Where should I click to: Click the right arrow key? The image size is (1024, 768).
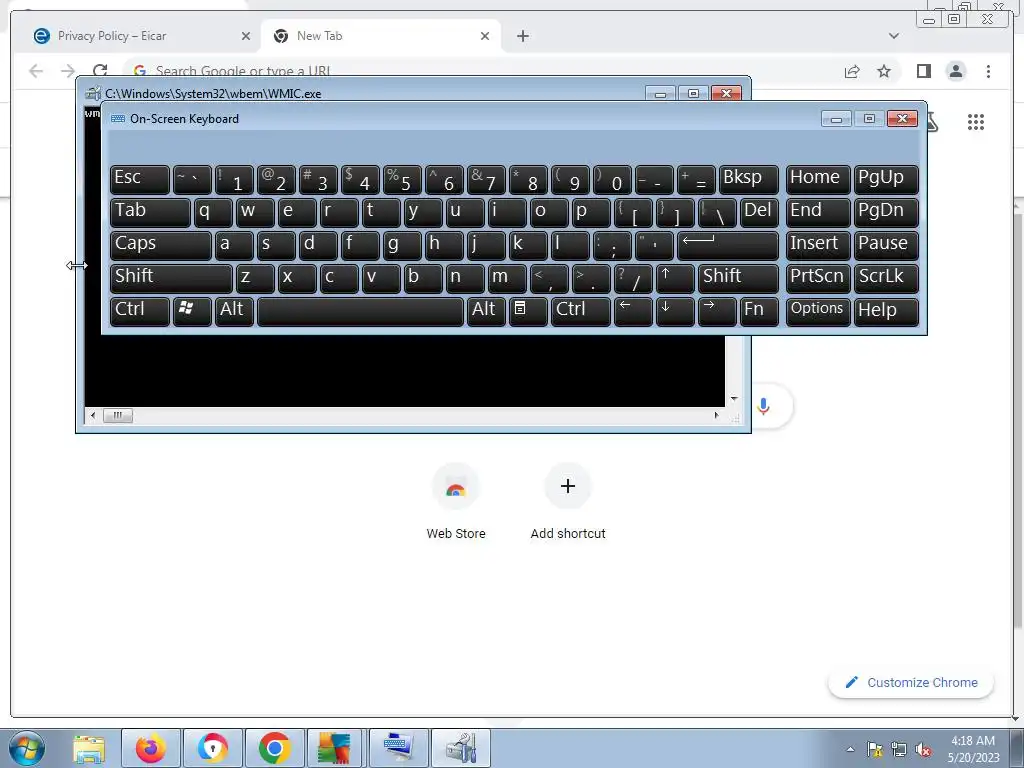[716, 311]
